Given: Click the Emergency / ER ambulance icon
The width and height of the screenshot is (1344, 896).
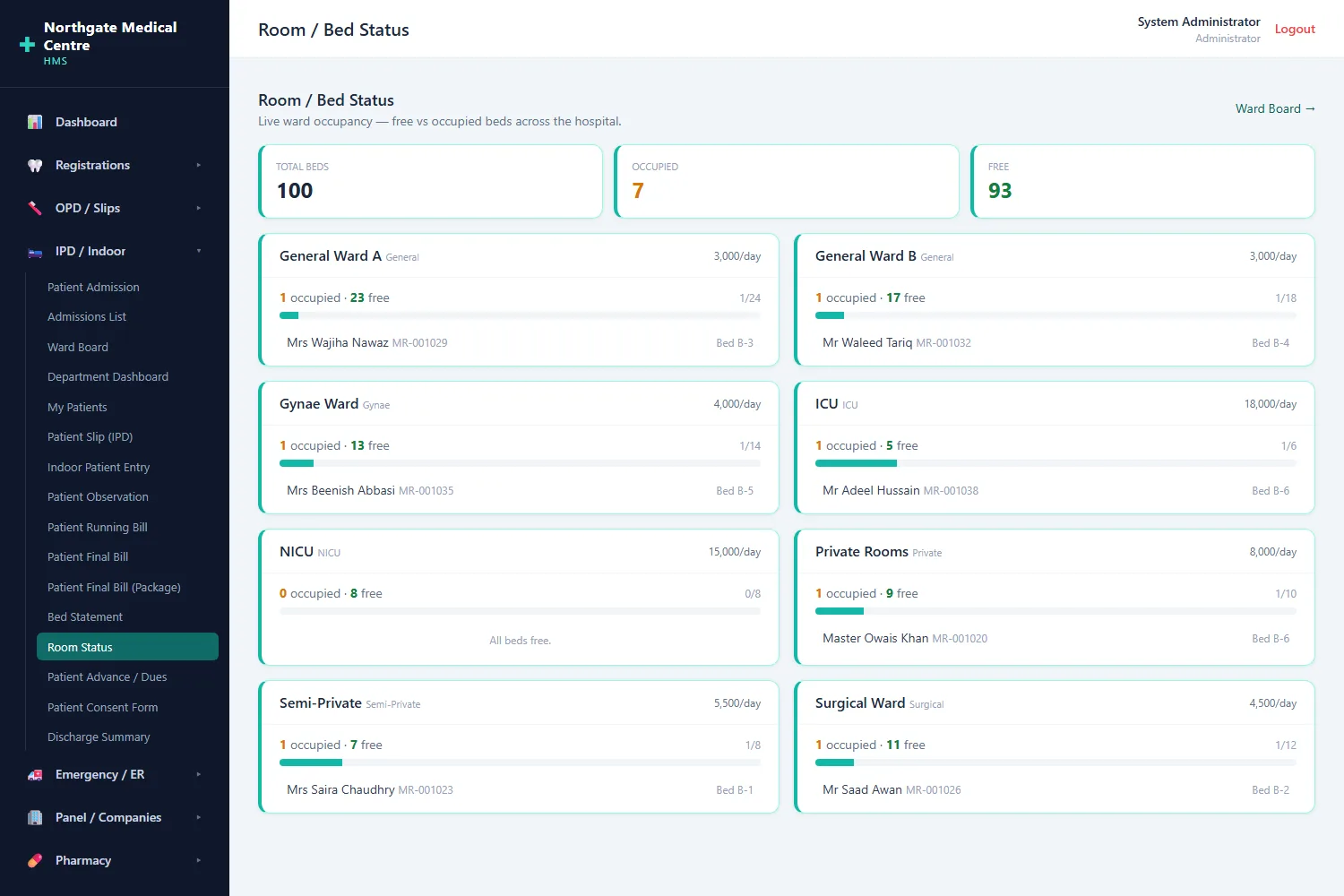Looking at the screenshot, I should point(35,774).
